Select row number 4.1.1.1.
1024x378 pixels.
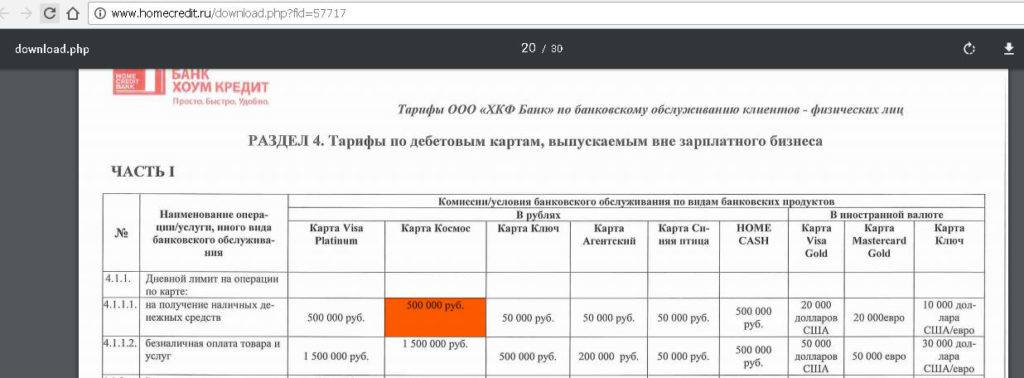(121, 304)
